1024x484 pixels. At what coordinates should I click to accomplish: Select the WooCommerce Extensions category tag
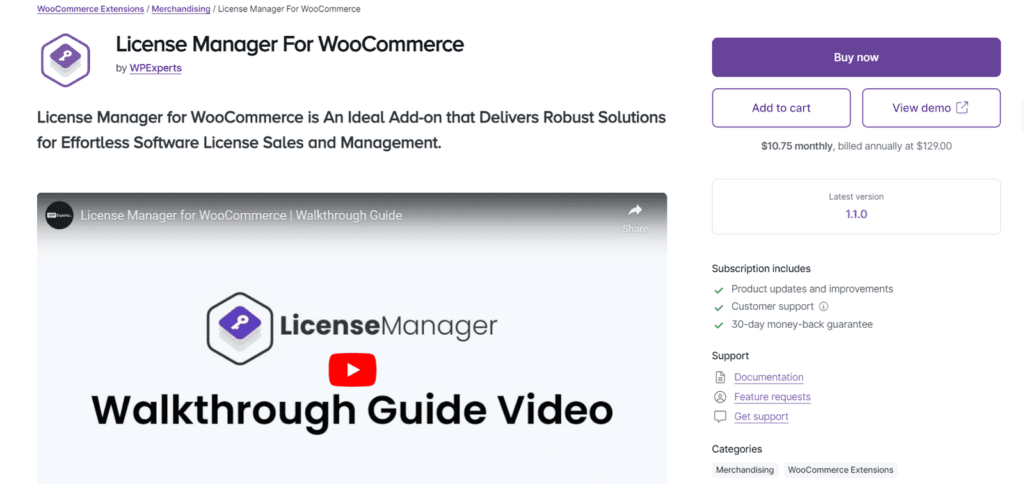(840, 470)
